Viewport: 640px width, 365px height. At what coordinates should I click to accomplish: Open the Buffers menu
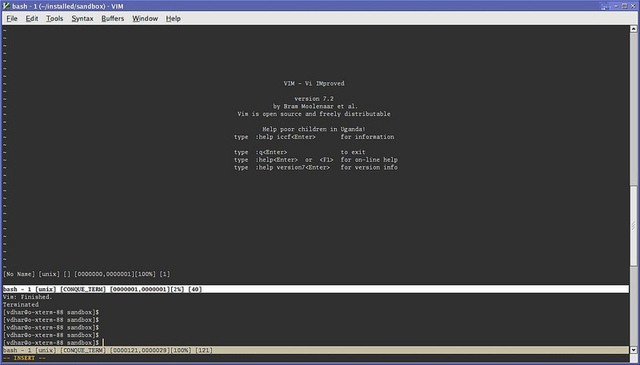(x=113, y=18)
